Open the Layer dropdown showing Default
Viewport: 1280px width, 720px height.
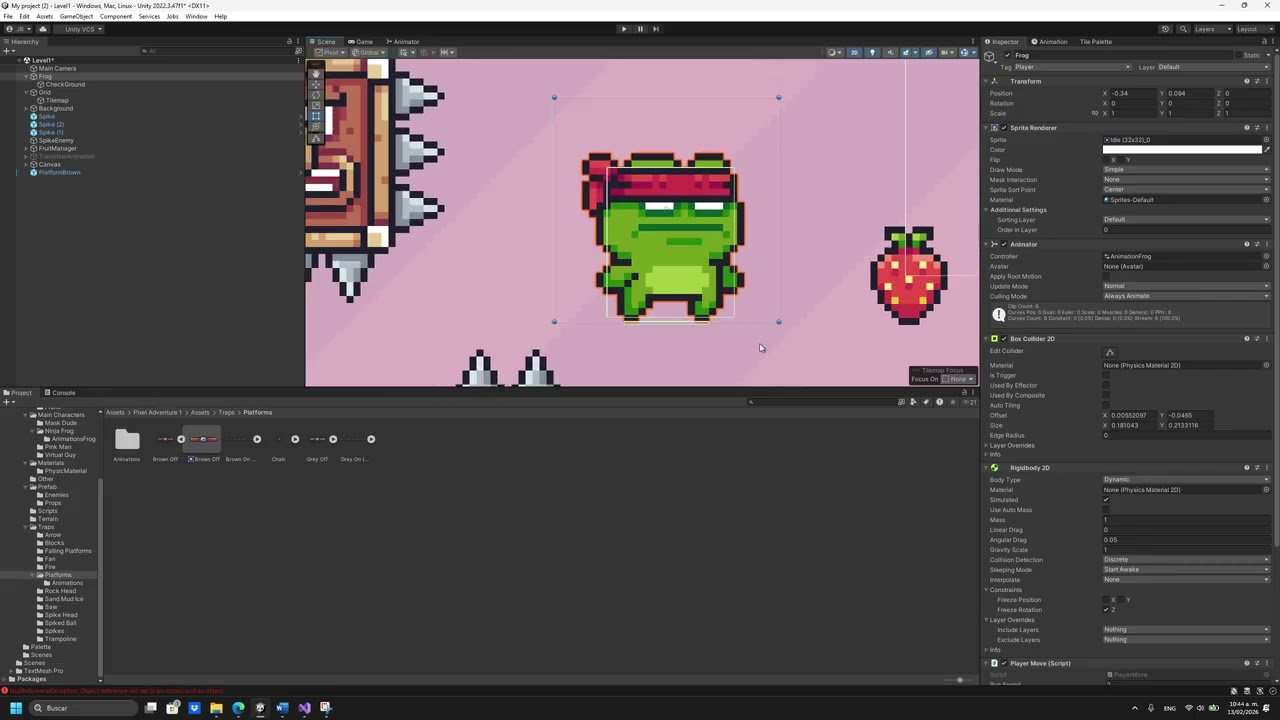point(1212,67)
